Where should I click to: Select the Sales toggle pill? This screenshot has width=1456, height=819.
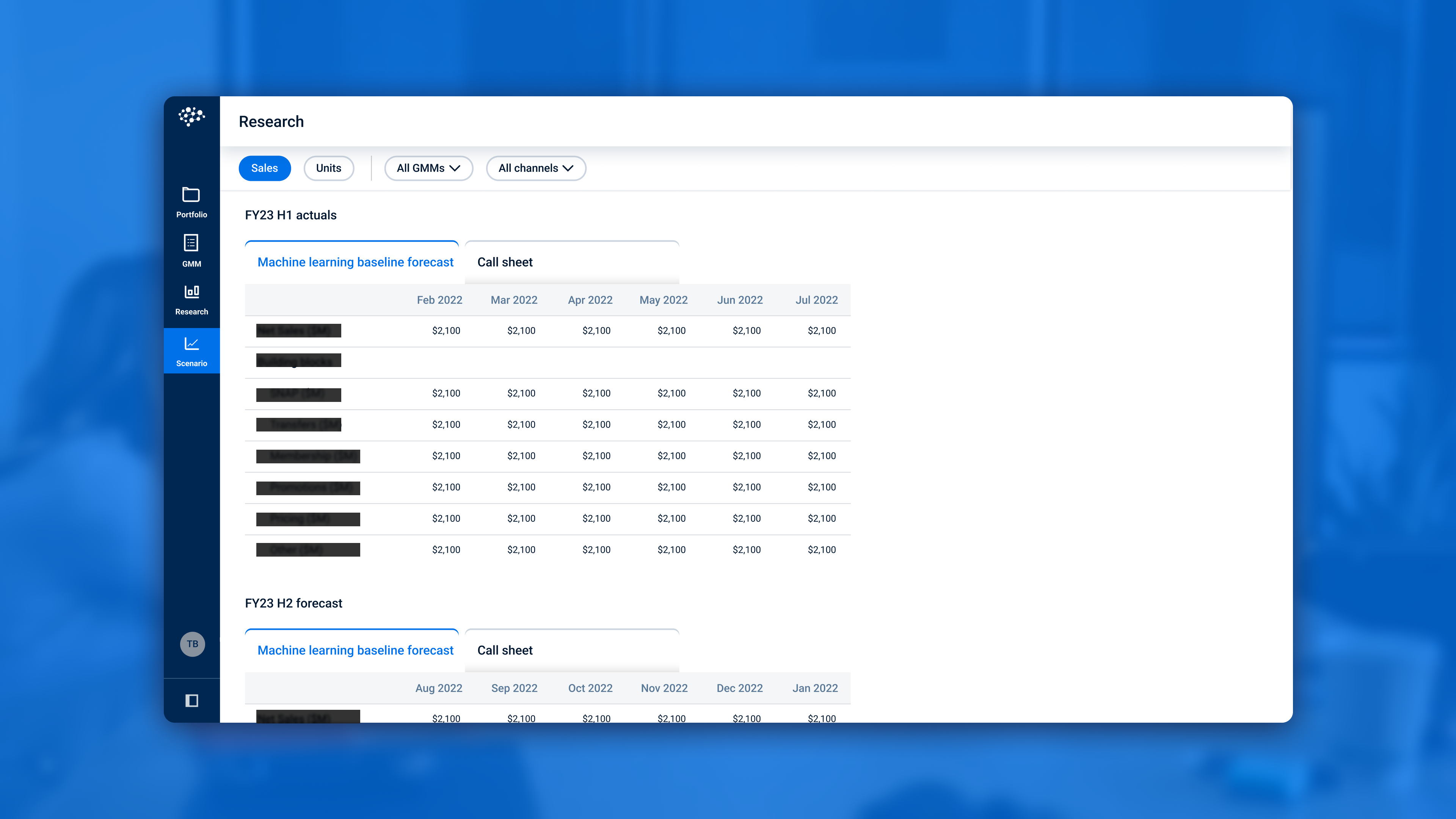coord(265,168)
